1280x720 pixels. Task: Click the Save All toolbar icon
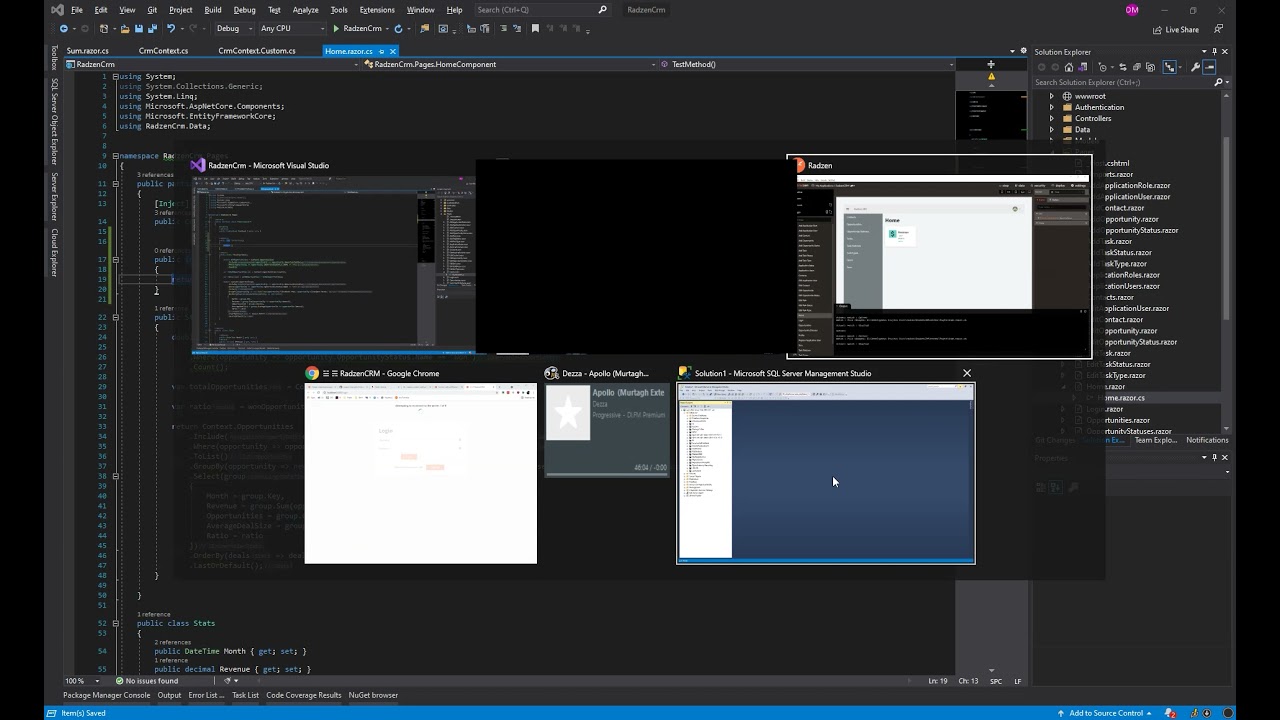(x=152, y=28)
